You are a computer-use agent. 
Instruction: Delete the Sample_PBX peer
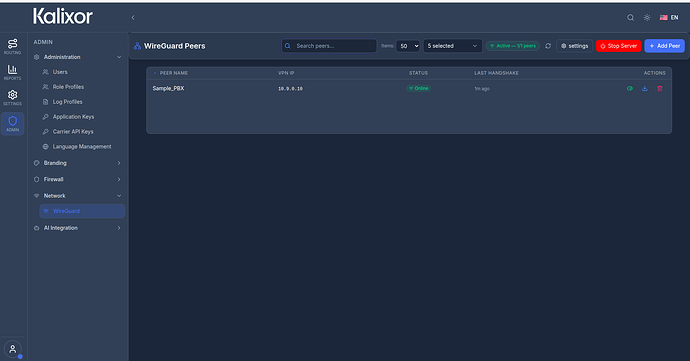[660, 88]
